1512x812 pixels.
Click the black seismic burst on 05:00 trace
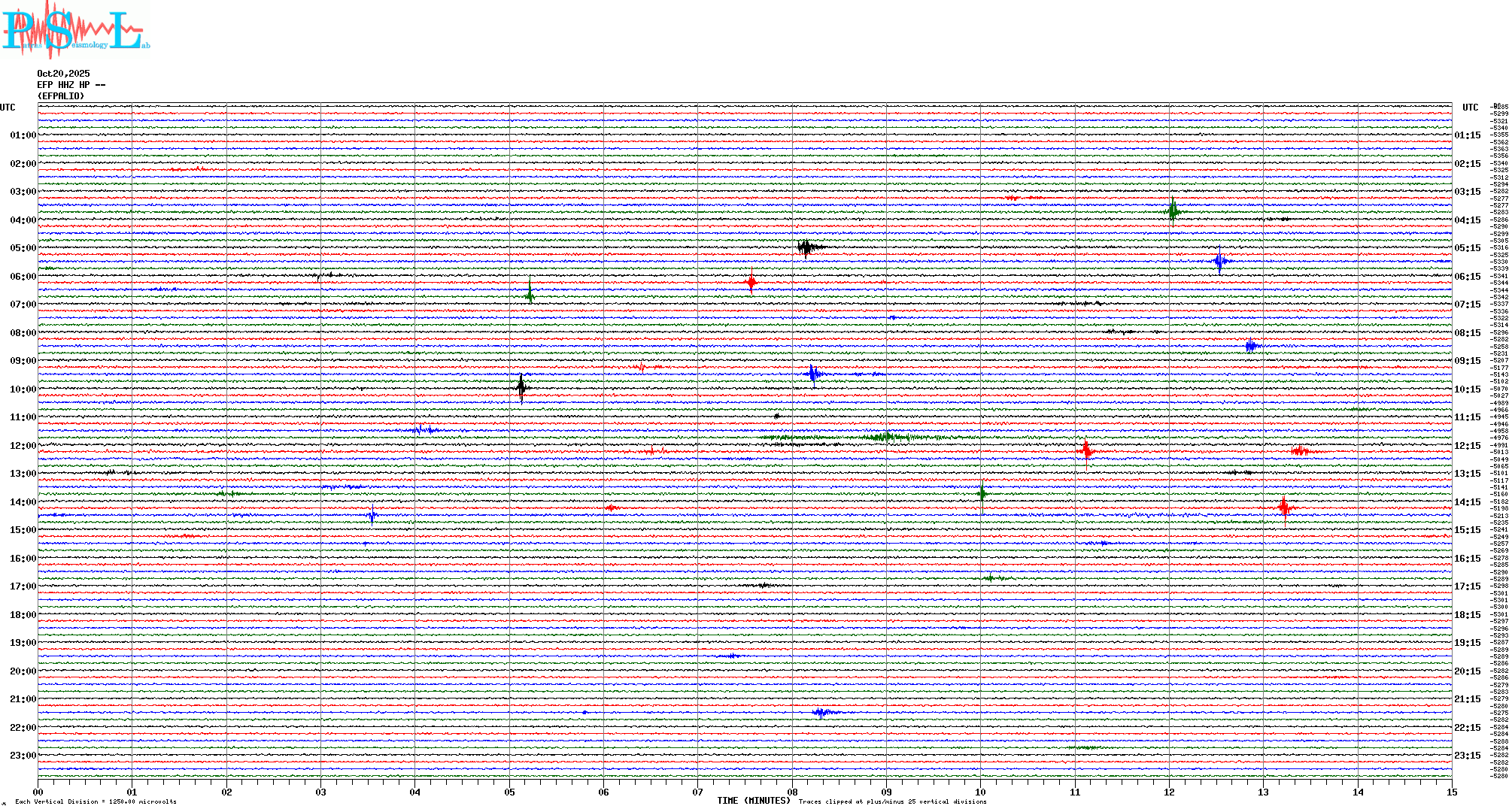tap(806, 247)
